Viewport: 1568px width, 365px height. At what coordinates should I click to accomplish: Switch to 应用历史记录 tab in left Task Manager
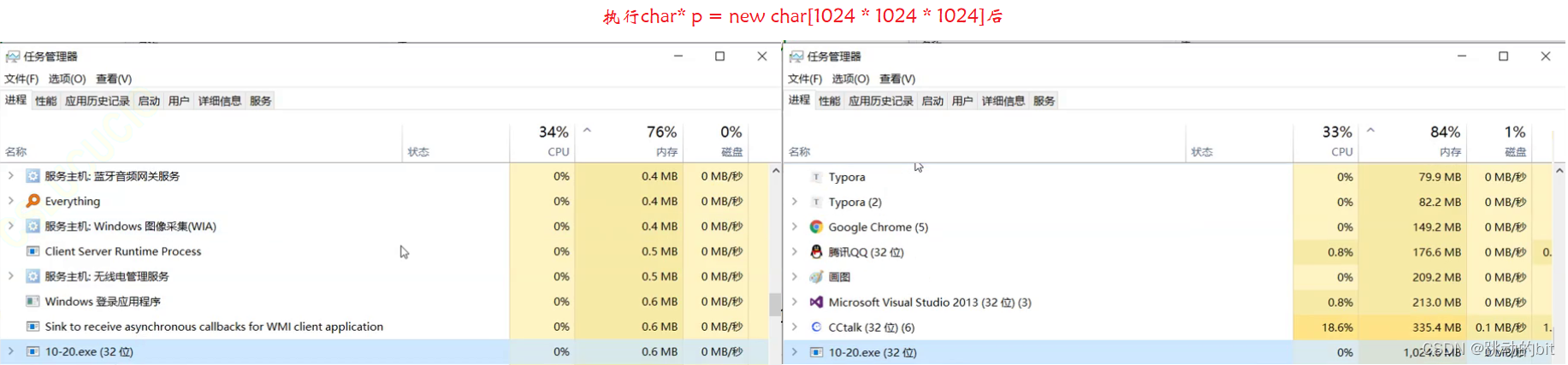point(98,101)
